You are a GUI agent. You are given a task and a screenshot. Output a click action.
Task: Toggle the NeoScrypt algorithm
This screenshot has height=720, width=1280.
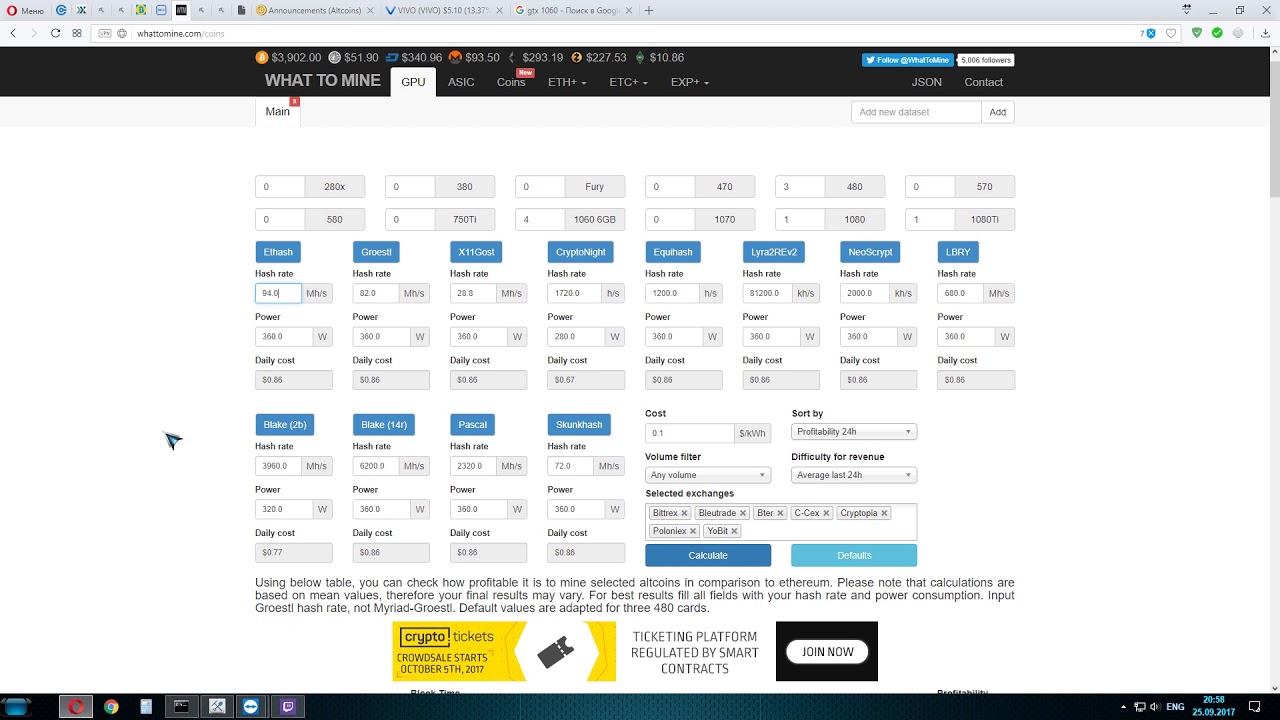point(870,252)
